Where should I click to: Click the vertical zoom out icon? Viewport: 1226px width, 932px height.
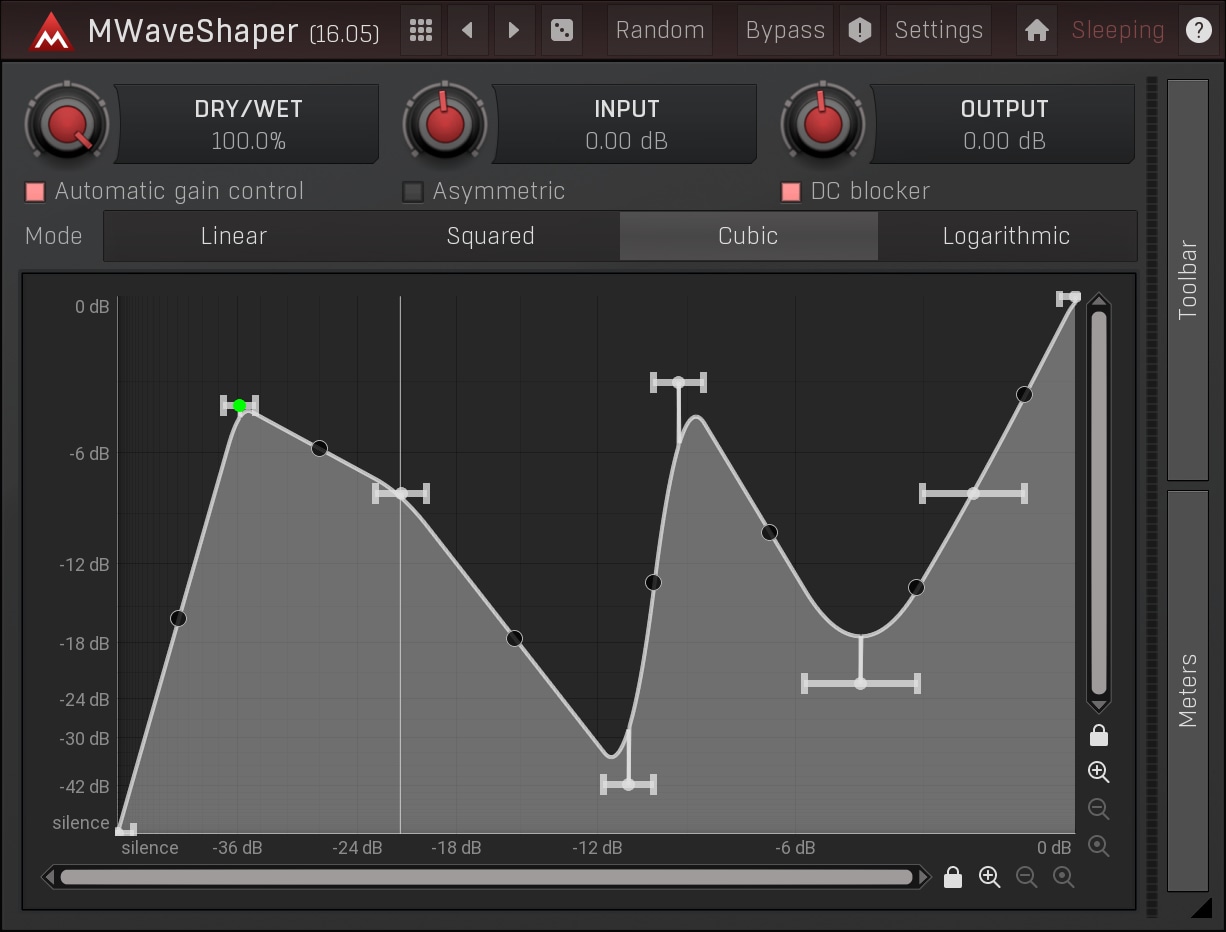tap(1098, 809)
